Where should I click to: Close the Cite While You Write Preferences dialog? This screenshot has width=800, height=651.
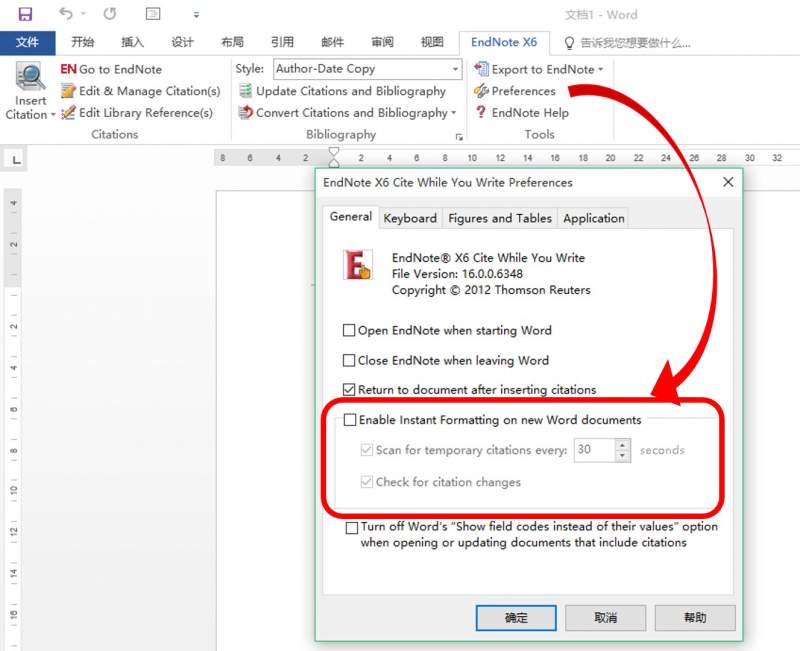click(728, 182)
